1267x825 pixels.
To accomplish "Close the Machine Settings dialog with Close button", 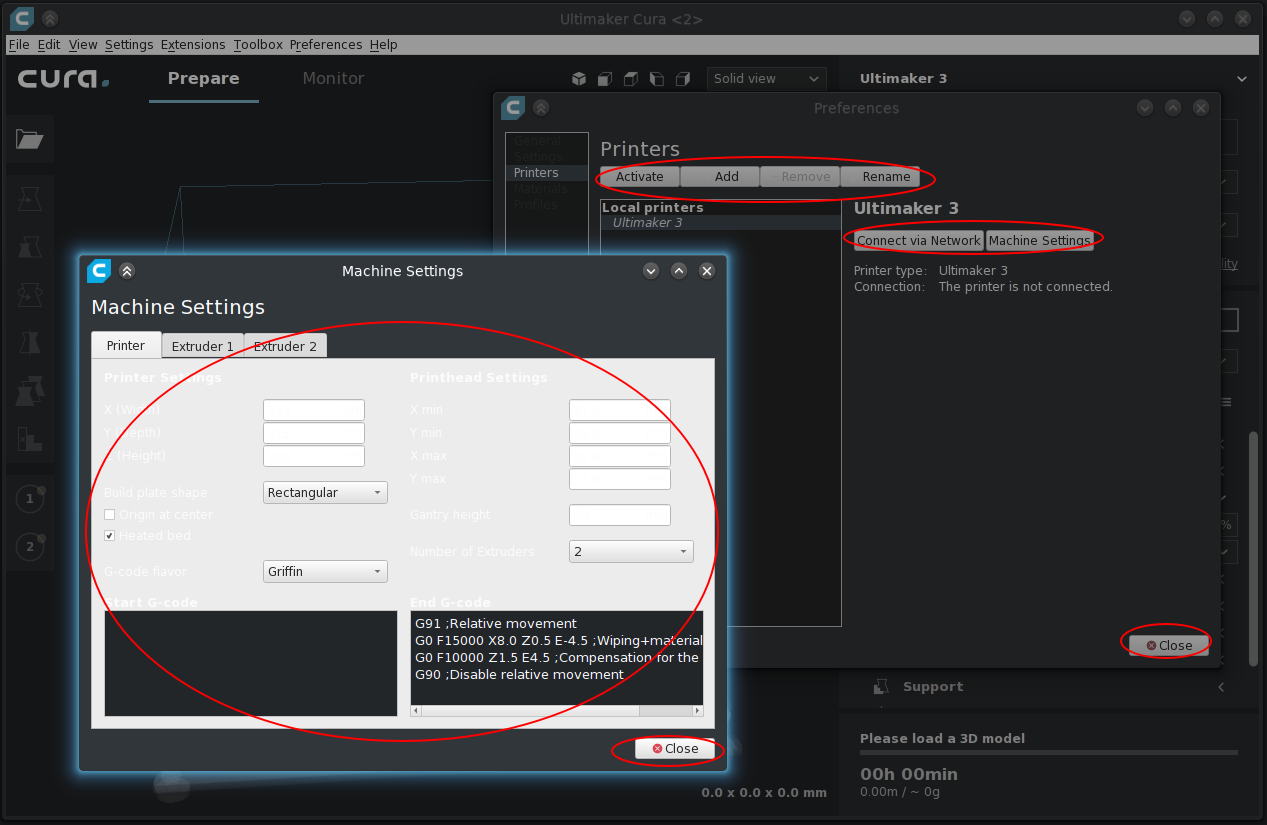I will tap(675, 748).
